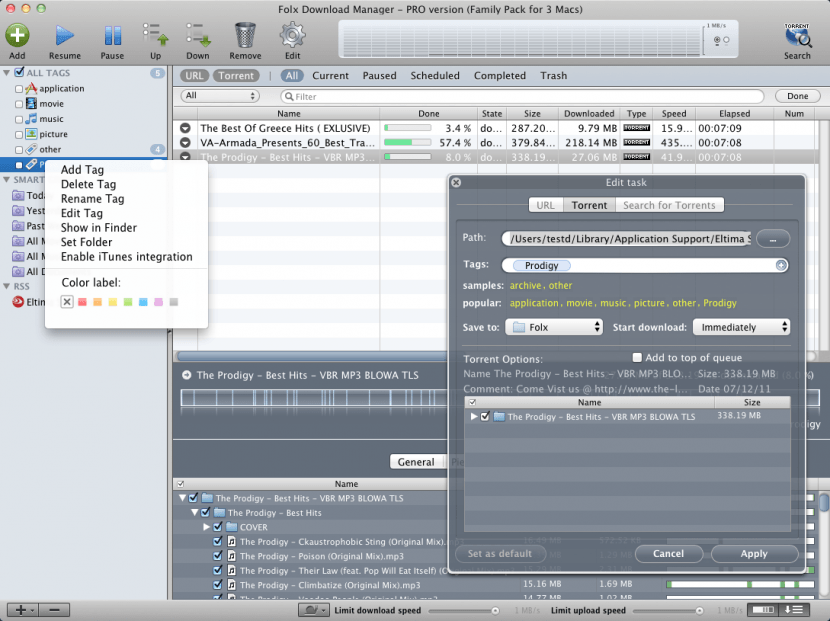Image resolution: width=830 pixels, height=621 pixels.
Task: Click the Apply button
Action: coord(754,554)
